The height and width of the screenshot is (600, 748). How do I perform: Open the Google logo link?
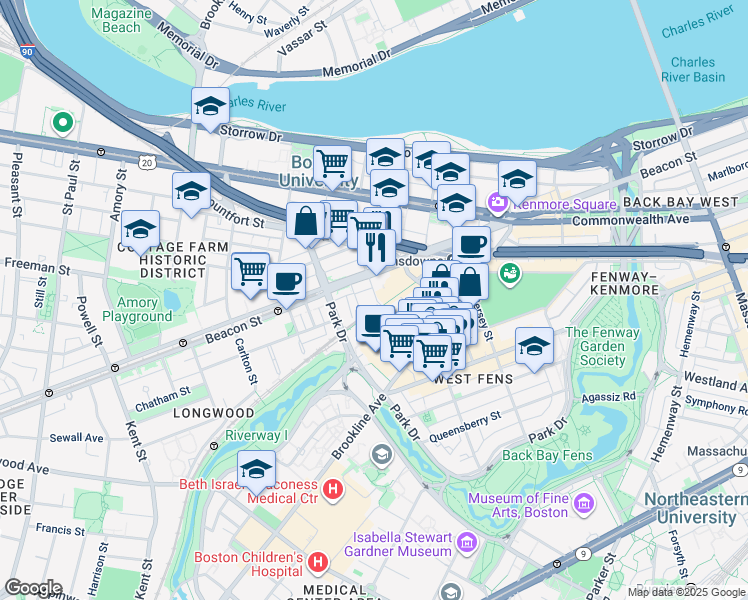pos(33,588)
